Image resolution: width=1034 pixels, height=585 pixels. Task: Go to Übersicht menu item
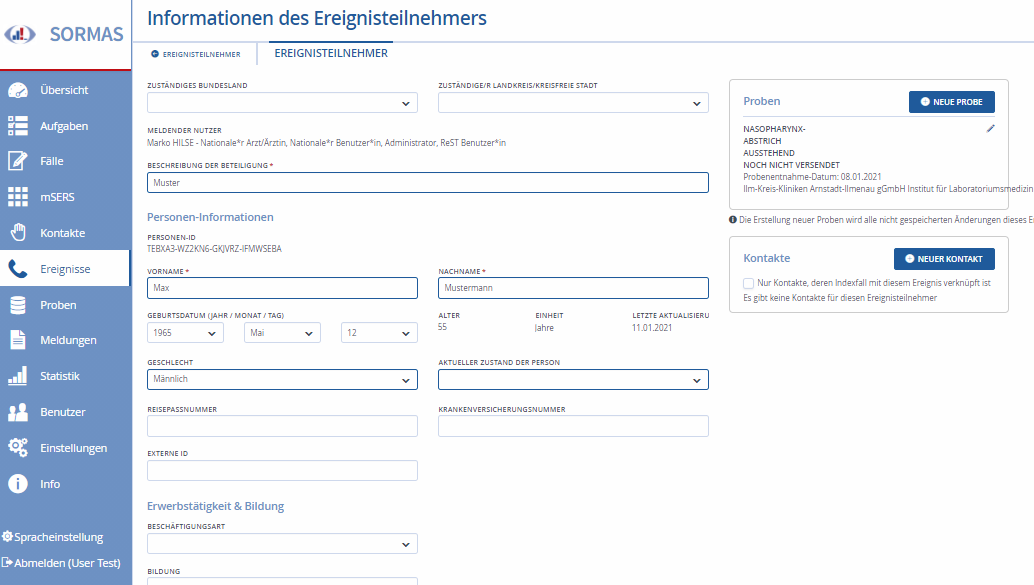(65, 90)
